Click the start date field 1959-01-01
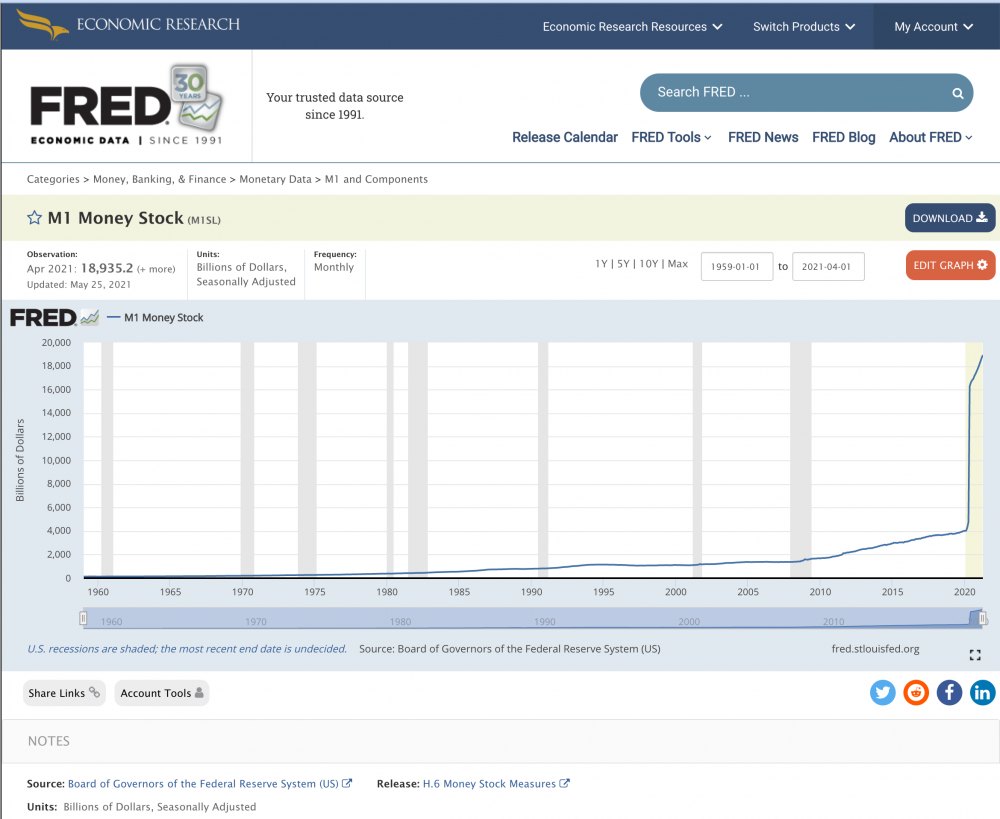 pyautogui.click(x=737, y=267)
